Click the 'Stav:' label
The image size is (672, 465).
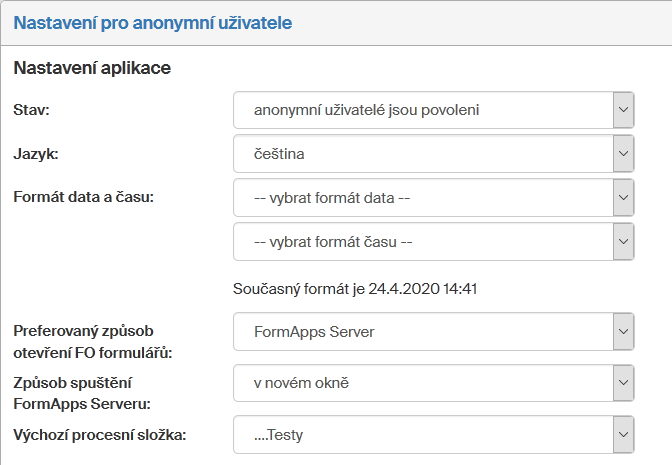32,109
